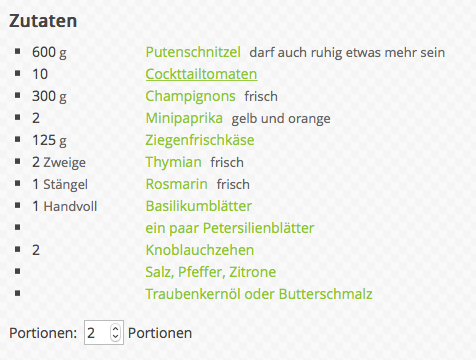Screen dimensions: 476x360
Task: Open the Ziegenfrischkäse link
Action: point(200,140)
